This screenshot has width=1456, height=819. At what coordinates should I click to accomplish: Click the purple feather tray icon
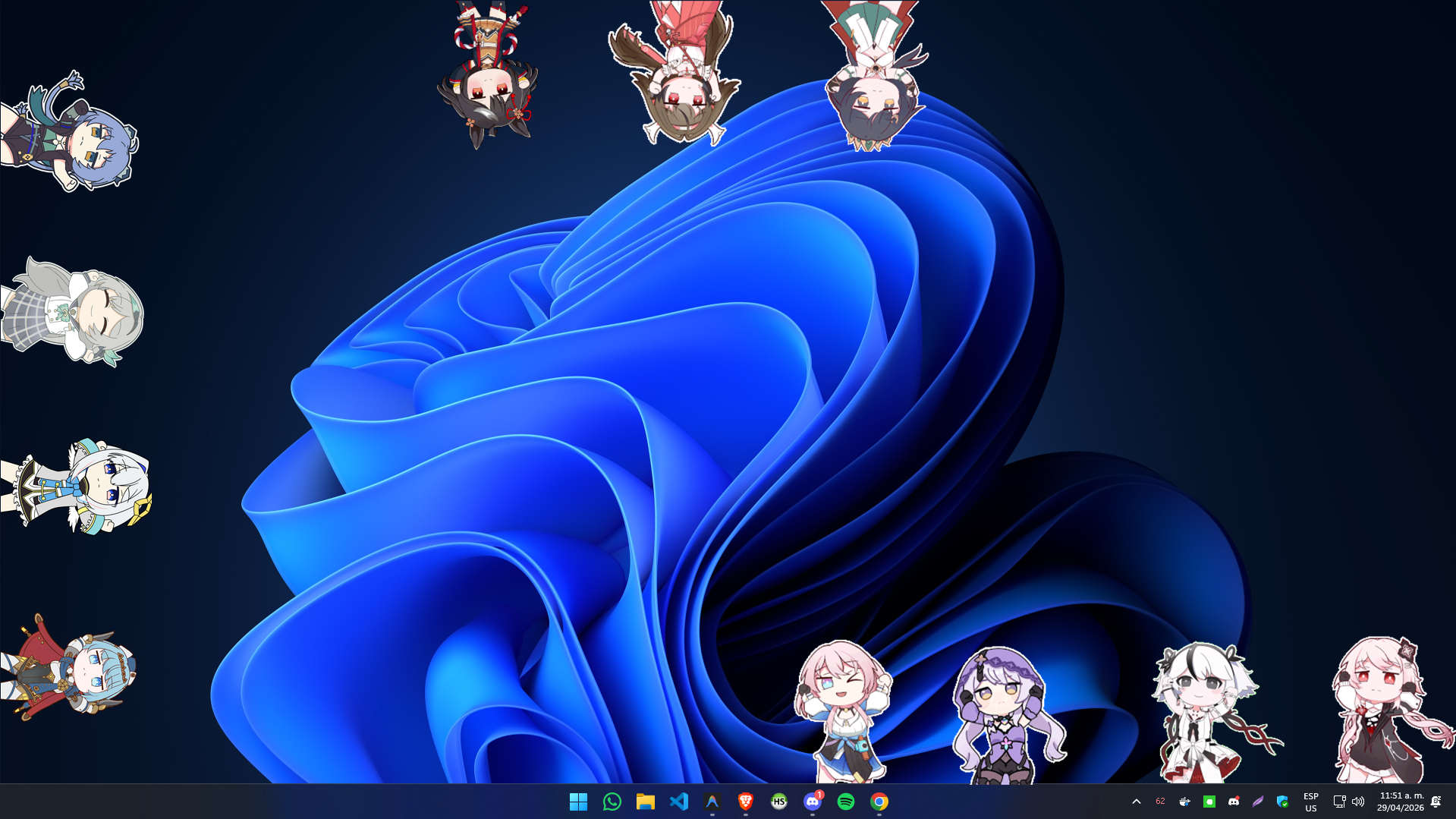[1257, 802]
